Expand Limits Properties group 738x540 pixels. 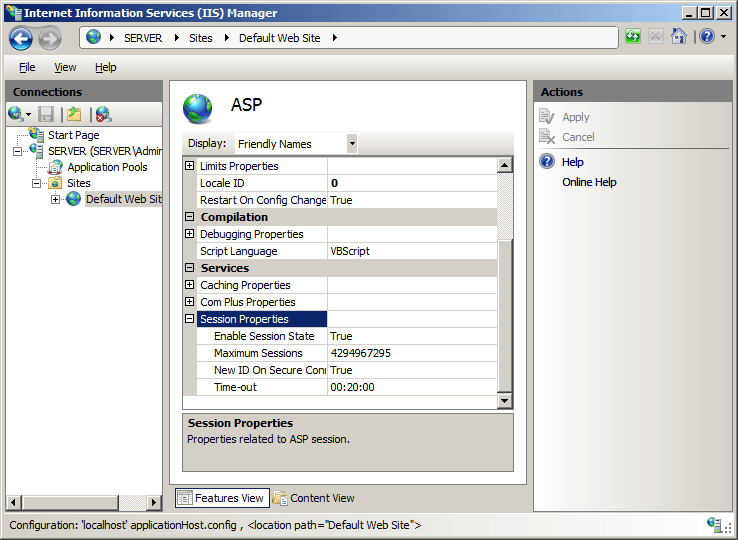(x=189, y=166)
